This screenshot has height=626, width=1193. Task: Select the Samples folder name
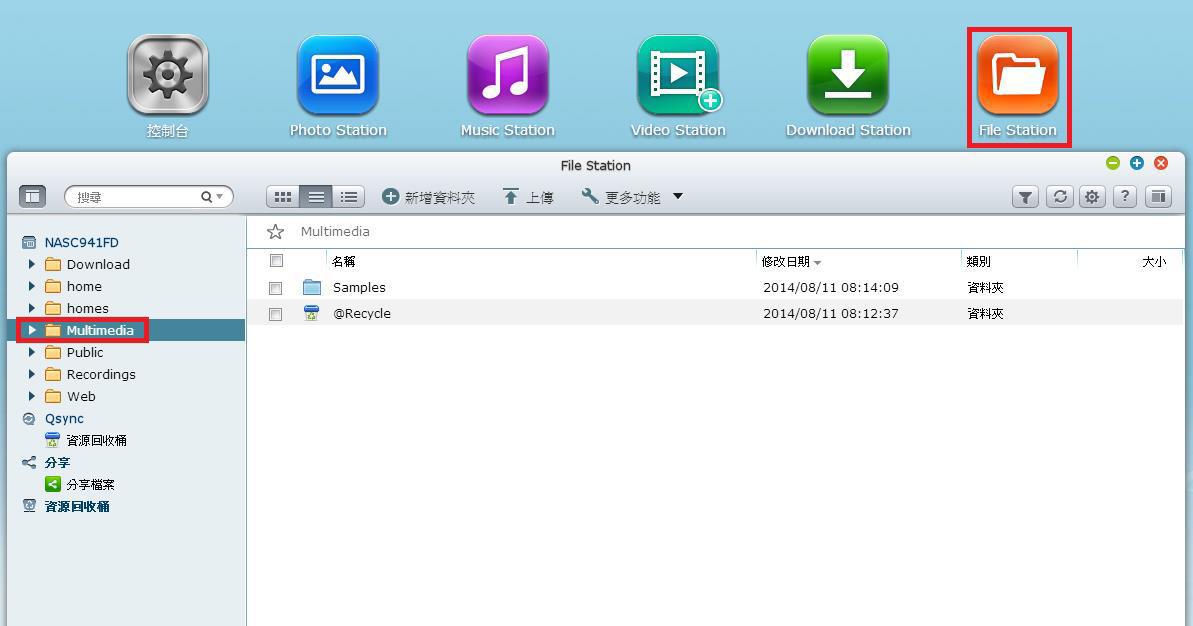pos(359,288)
